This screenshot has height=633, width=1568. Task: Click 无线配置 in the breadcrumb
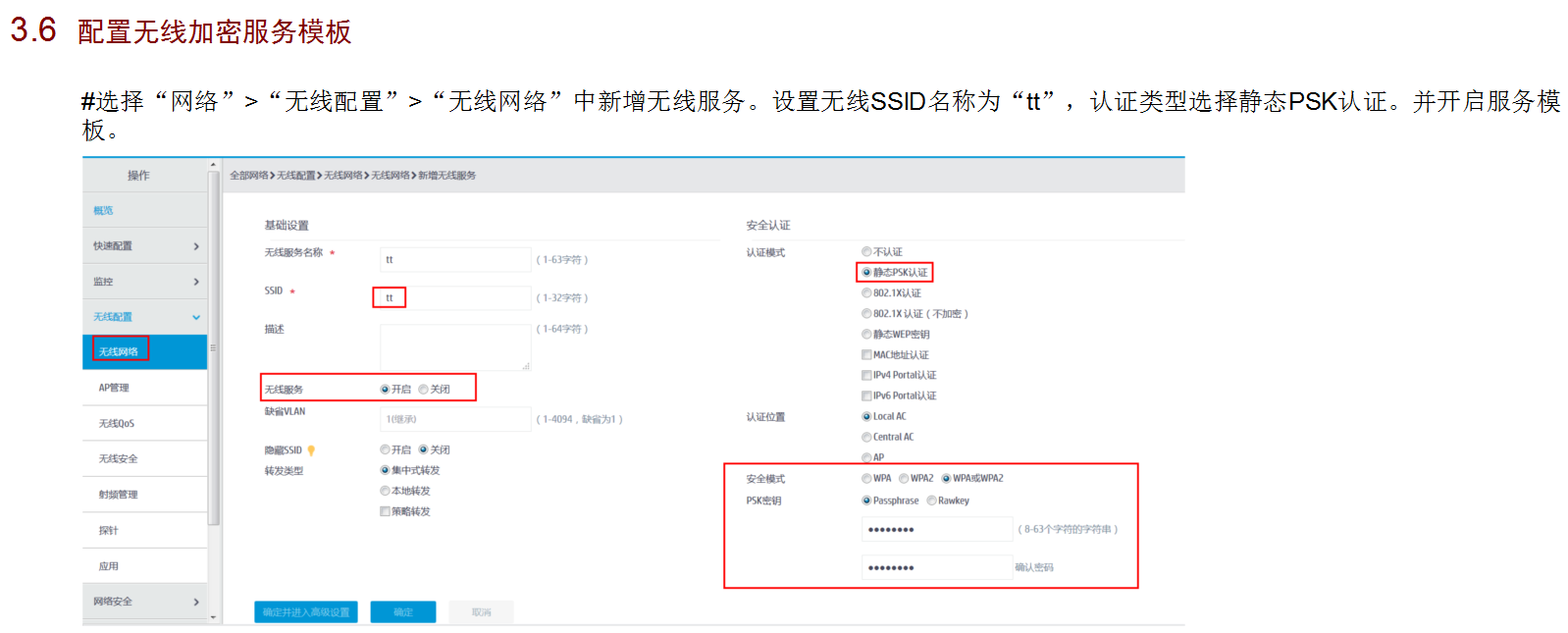296,176
